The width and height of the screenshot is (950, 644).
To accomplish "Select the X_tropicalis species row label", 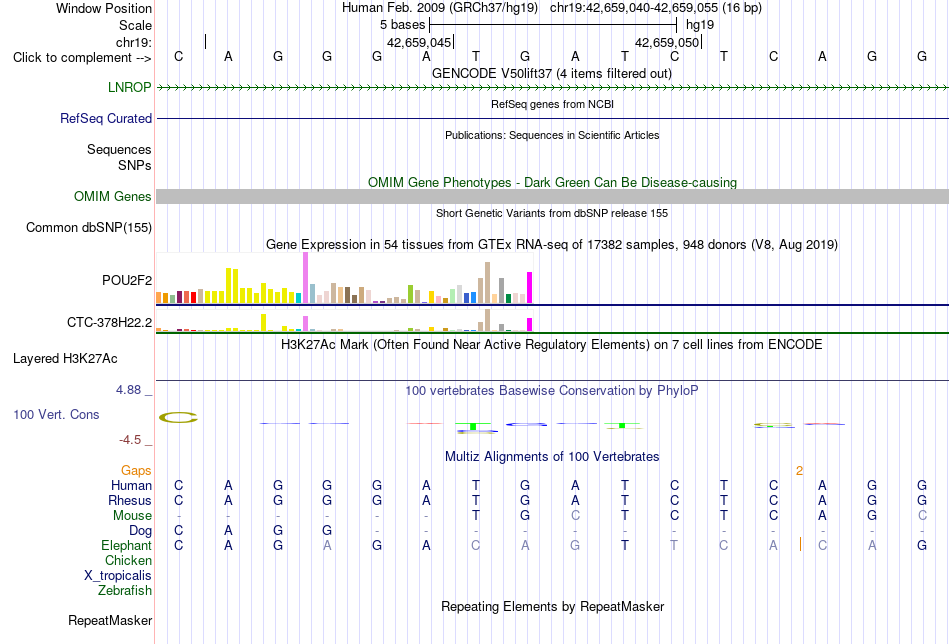I will (x=118, y=576).
